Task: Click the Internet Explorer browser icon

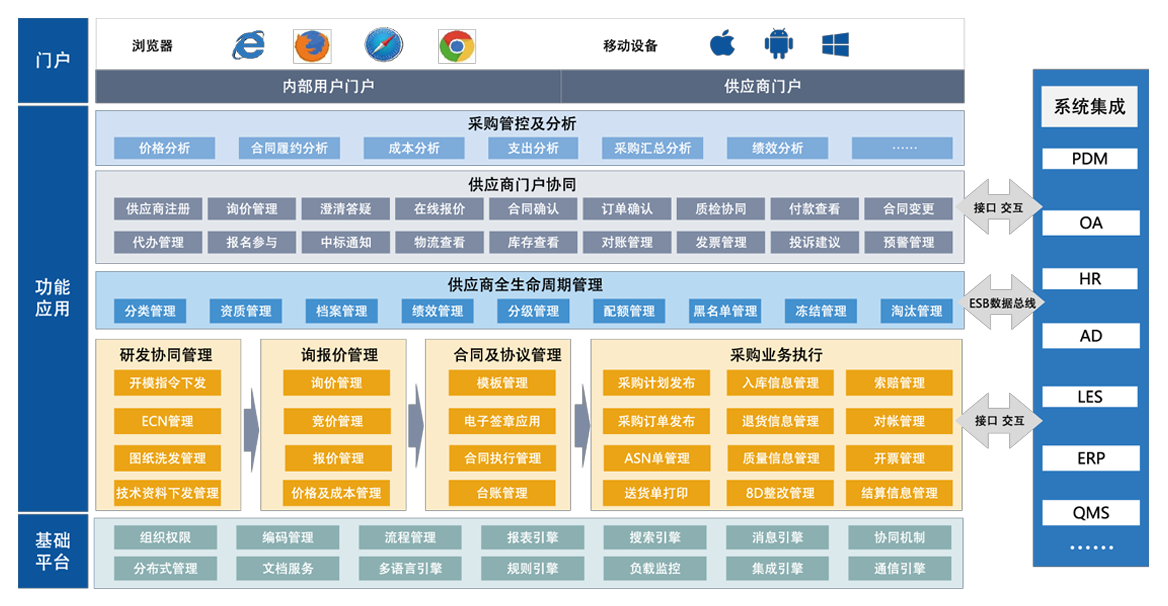Action: coord(249,45)
